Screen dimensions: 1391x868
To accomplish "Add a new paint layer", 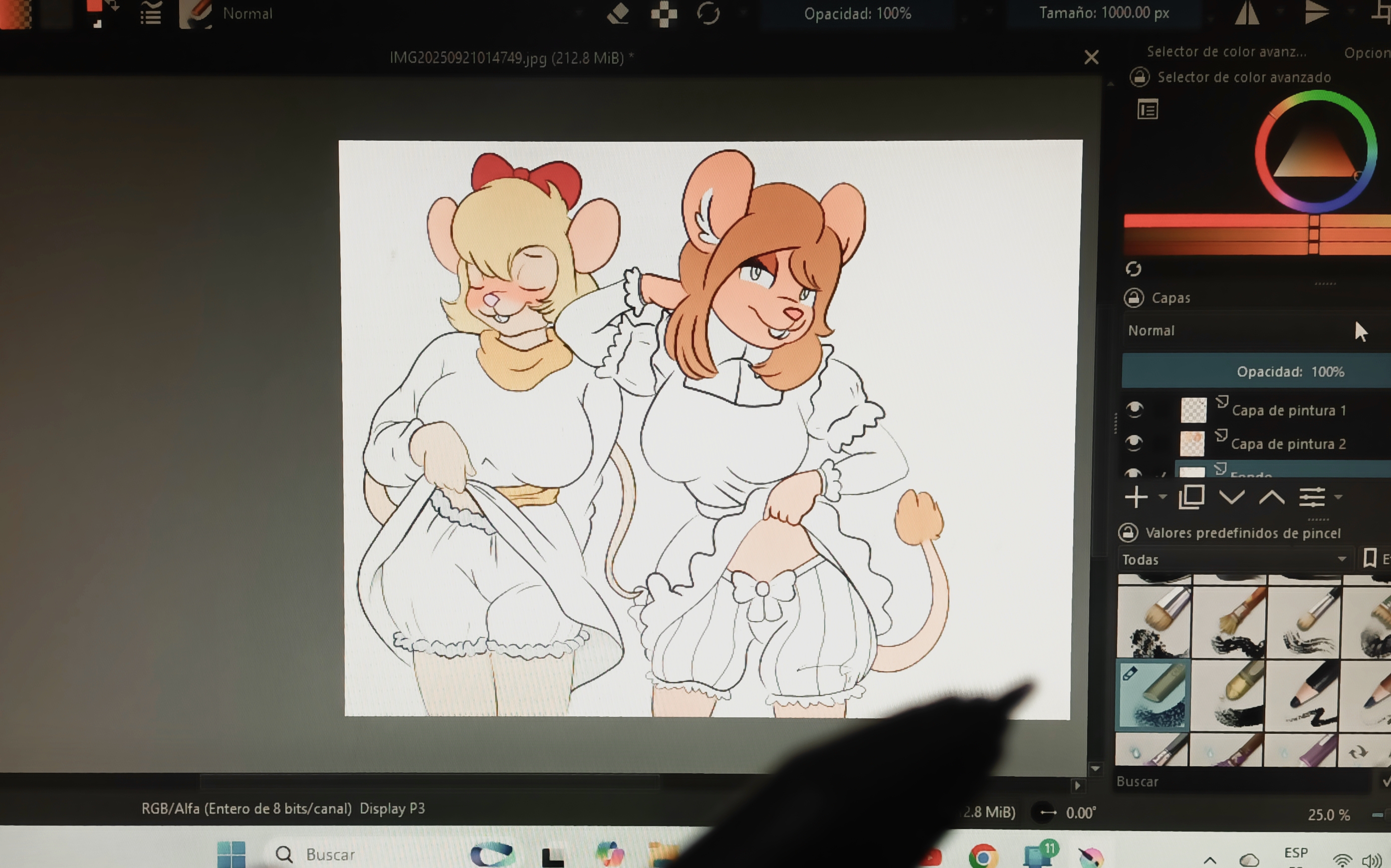I will coord(1136,497).
